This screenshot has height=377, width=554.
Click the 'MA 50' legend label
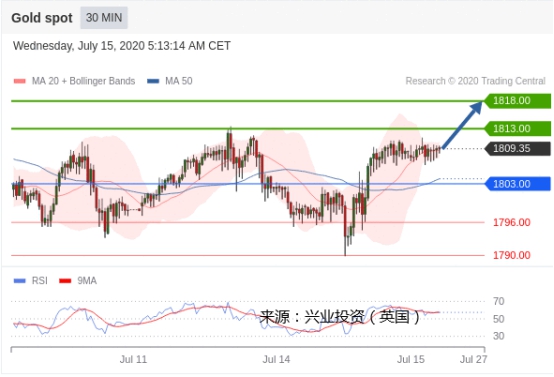click(179, 81)
